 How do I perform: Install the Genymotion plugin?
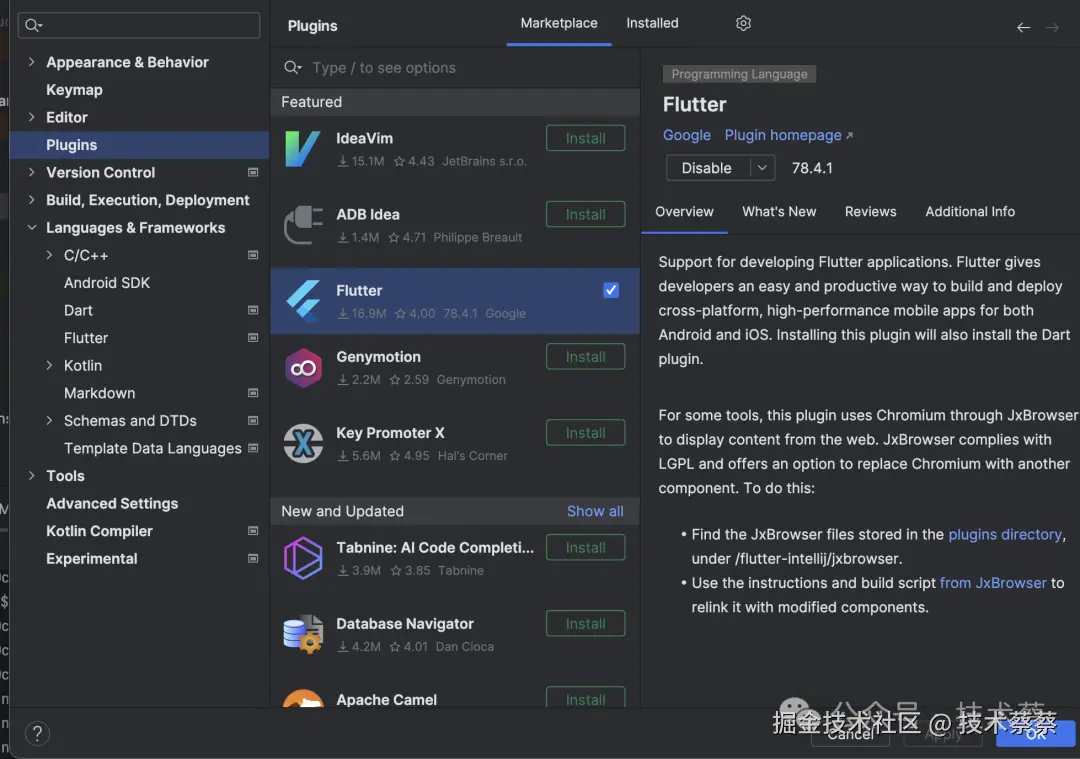click(x=585, y=357)
